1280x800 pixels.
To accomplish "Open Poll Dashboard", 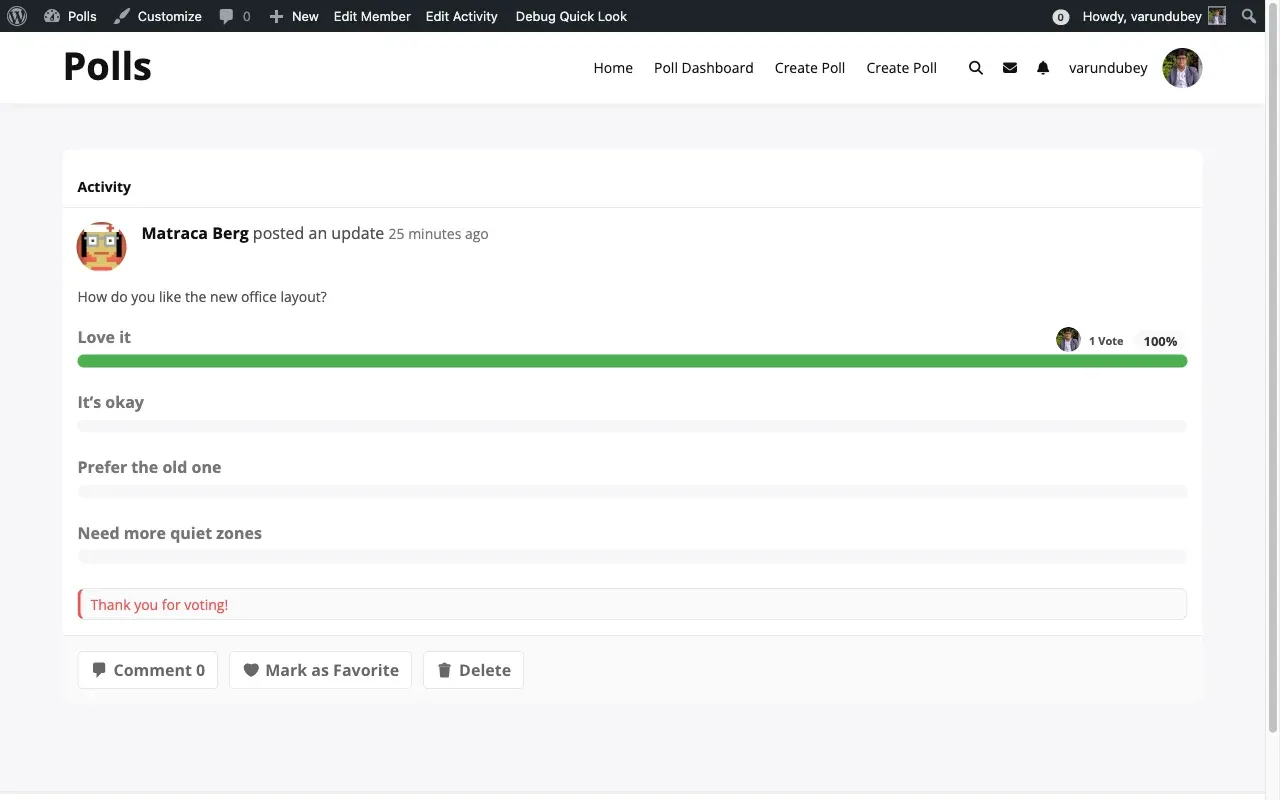I will pos(703,68).
